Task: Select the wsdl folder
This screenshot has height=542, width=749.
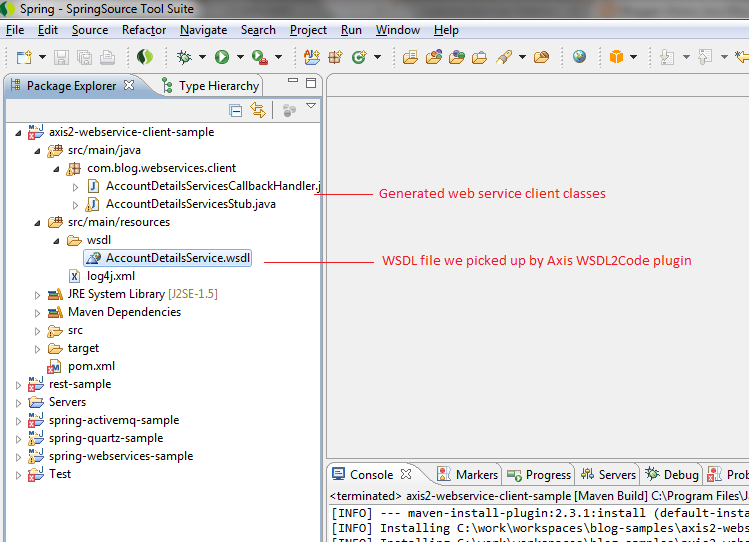Action: click(x=89, y=240)
